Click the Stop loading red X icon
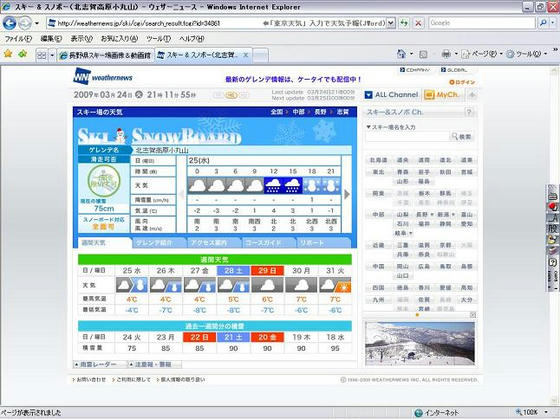Image resolution: width=560 pixels, height=419 pixels. click(x=418, y=23)
